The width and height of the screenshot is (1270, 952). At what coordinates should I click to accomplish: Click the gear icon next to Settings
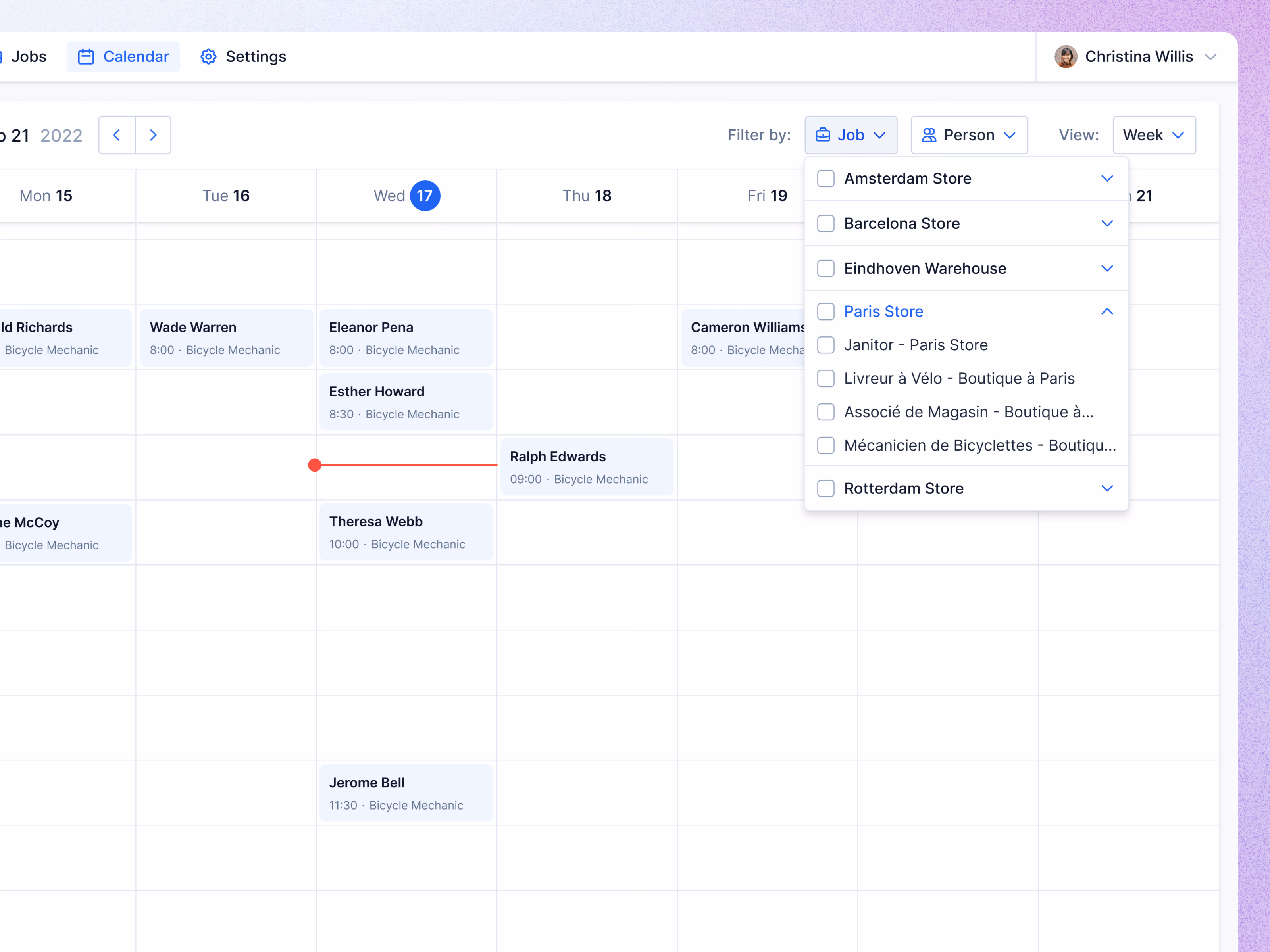click(x=208, y=57)
